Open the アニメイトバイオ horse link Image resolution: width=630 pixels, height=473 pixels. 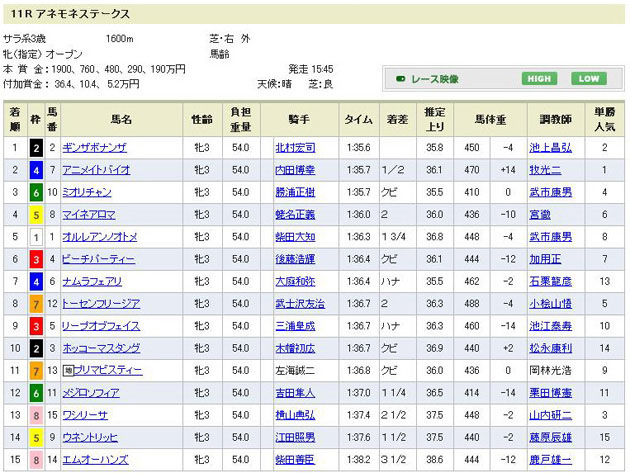coord(96,170)
